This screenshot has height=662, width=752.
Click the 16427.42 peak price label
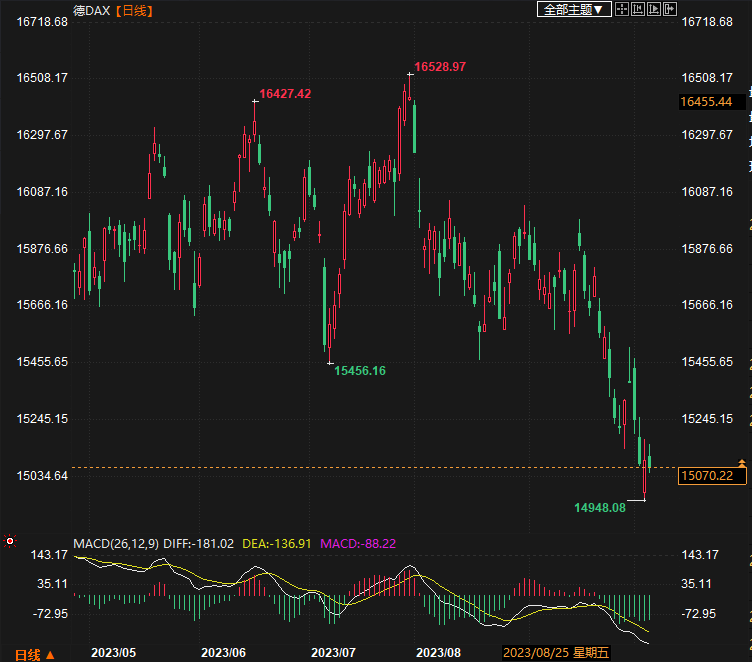point(285,93)
